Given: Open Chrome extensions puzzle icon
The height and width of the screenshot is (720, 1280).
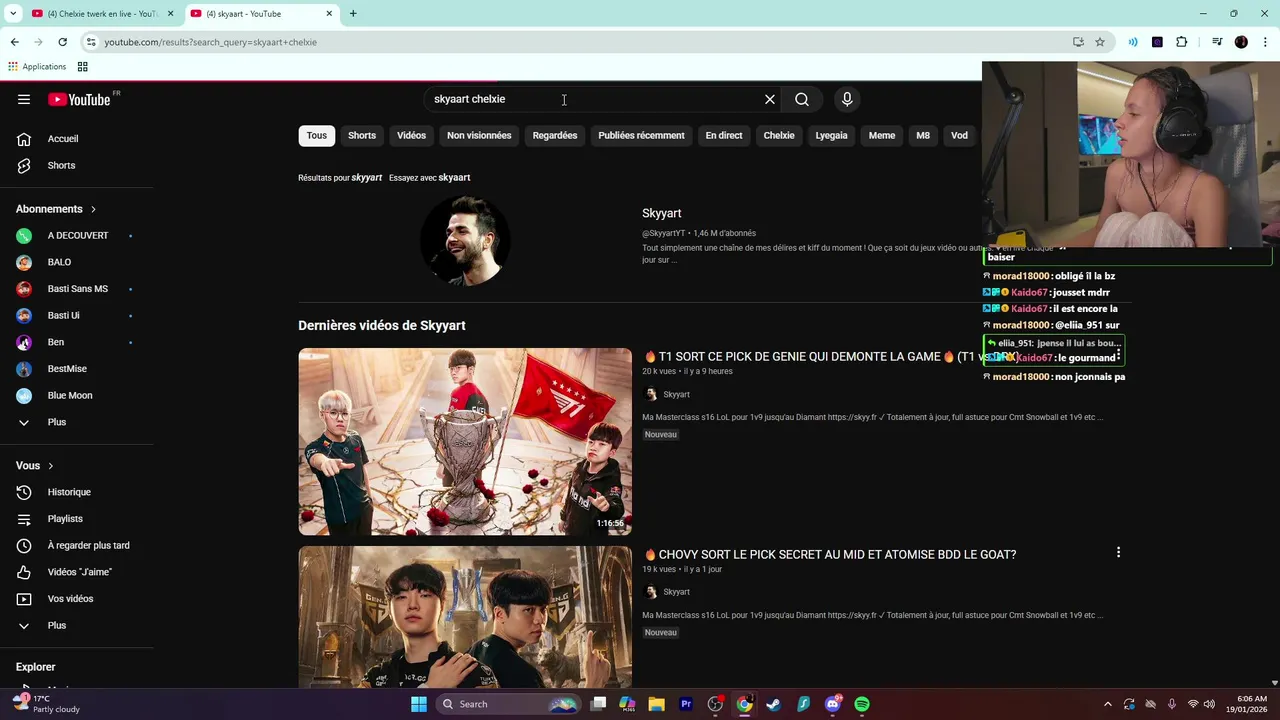Looking at the screenshot, I should click(x=1182, y=42).
